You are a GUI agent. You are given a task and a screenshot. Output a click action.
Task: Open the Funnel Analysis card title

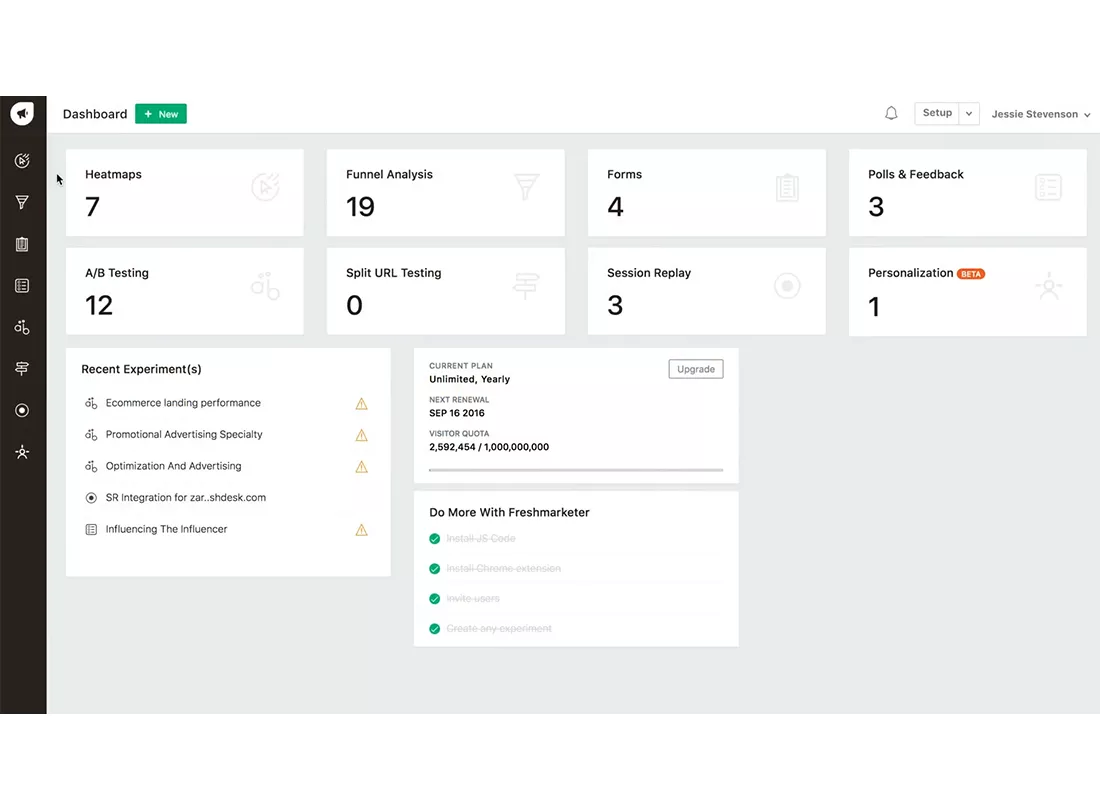click(x=389, y=174)
